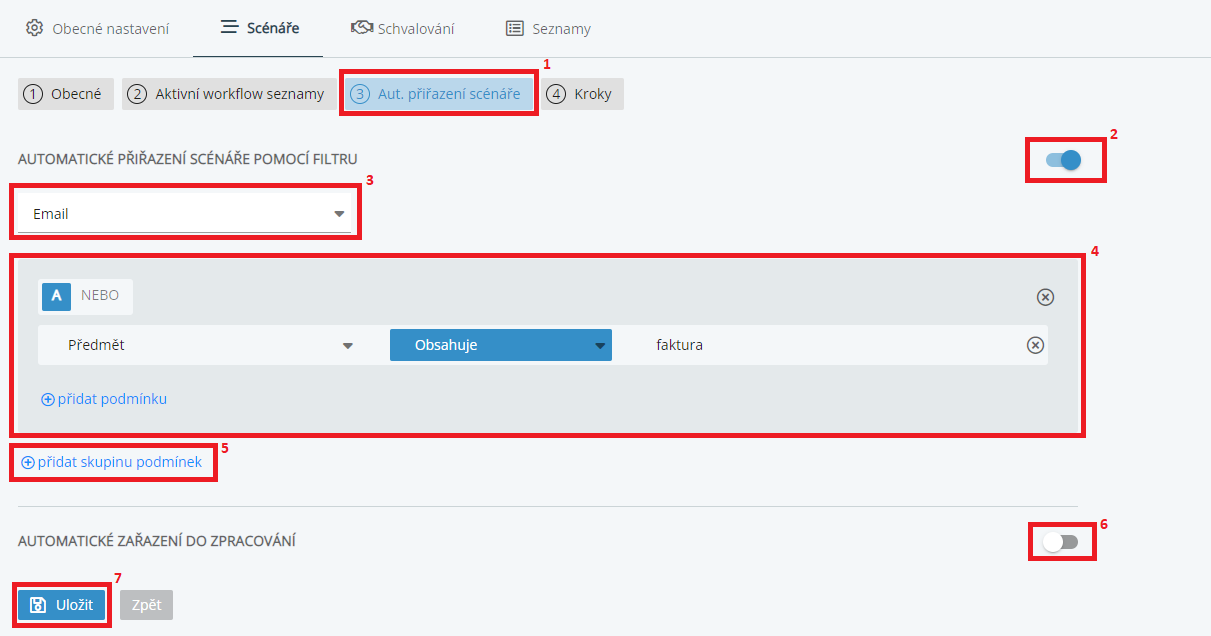The height and width of the screenshot is (636, 1211).
Task: Click the handshake icon of Schvalování
Action: click(x=361, y=28)
